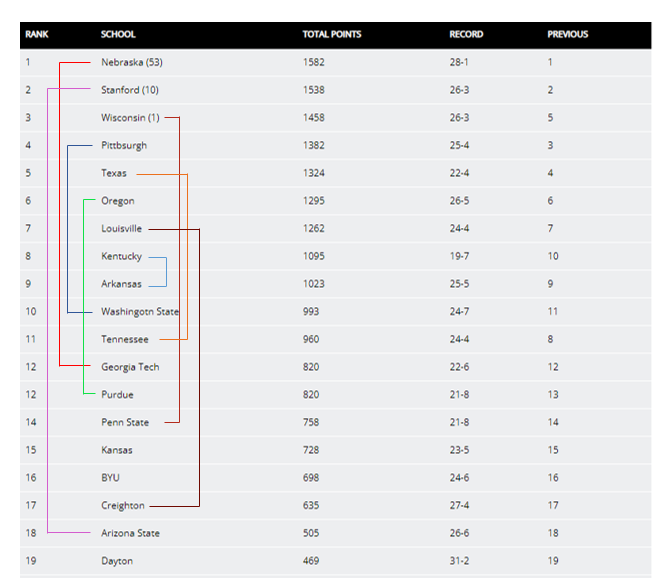This screenshot has height=578, width=669.
Task: Click Dayton's total points 469
Action: coord(311,561)
